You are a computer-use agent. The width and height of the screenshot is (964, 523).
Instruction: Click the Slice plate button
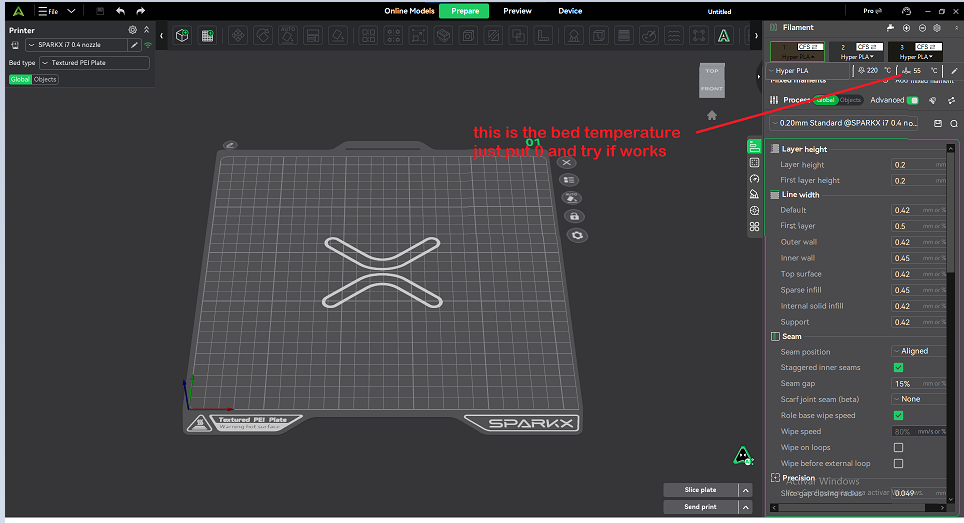point(700,490)
